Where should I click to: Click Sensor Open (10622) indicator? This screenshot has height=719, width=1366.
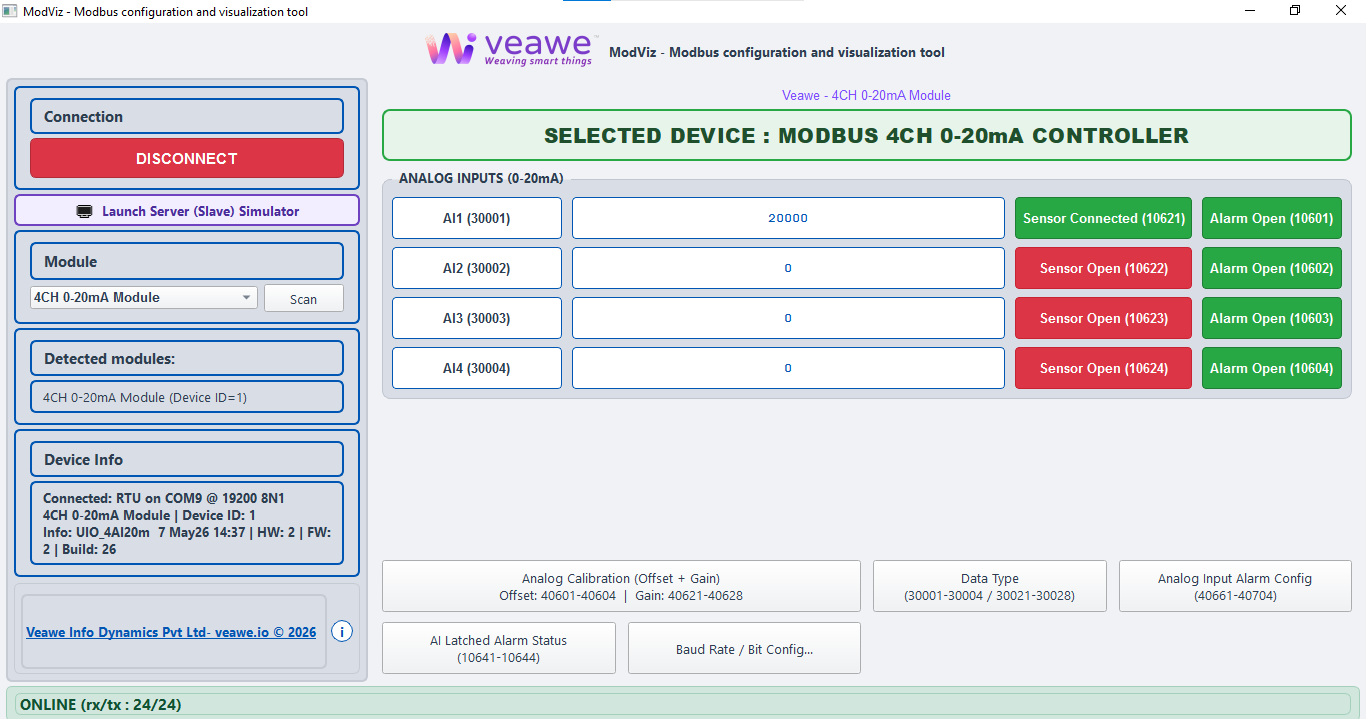click(x=1104, y=268)
